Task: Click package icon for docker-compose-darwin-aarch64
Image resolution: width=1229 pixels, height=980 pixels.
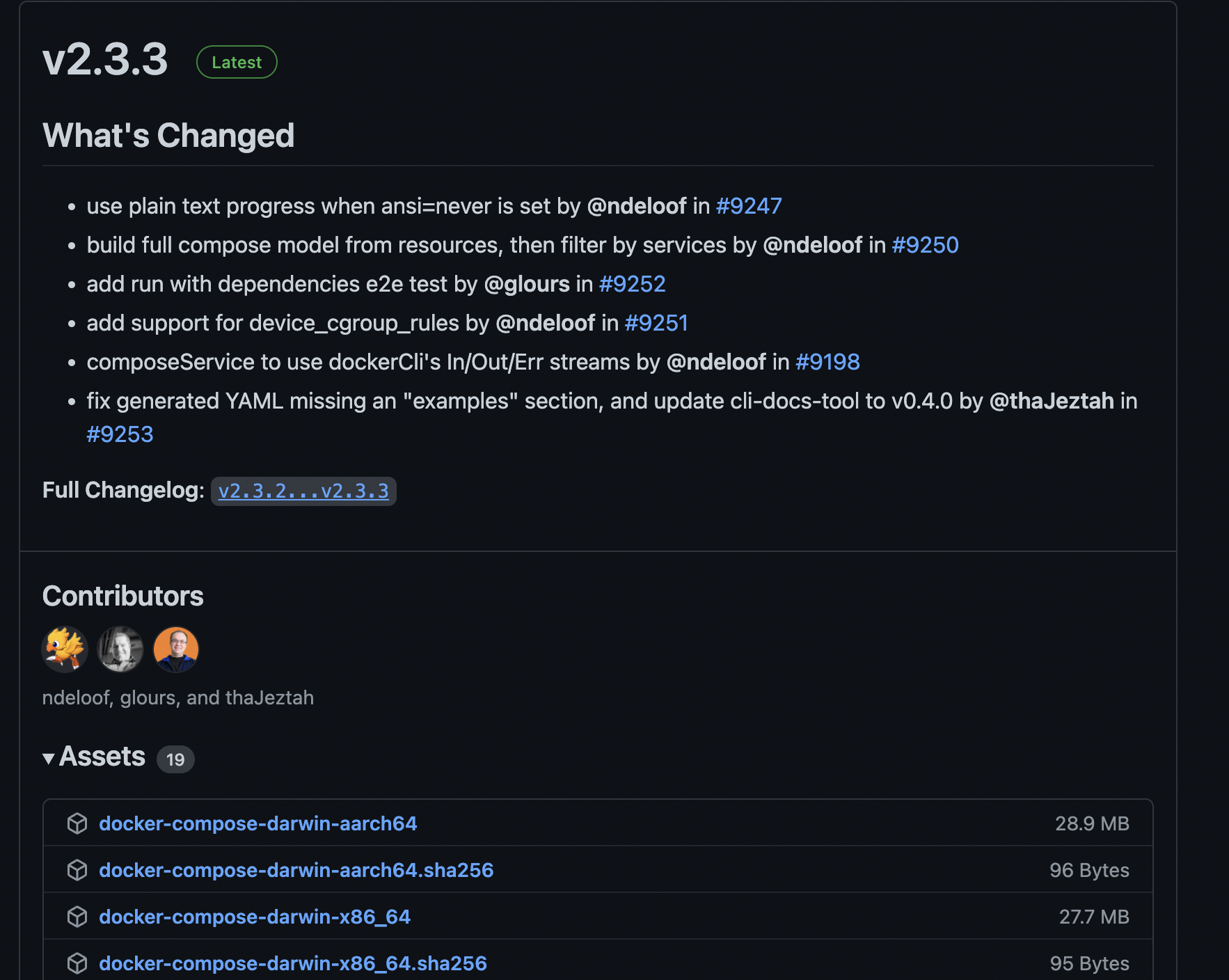Action: point(77,823)
